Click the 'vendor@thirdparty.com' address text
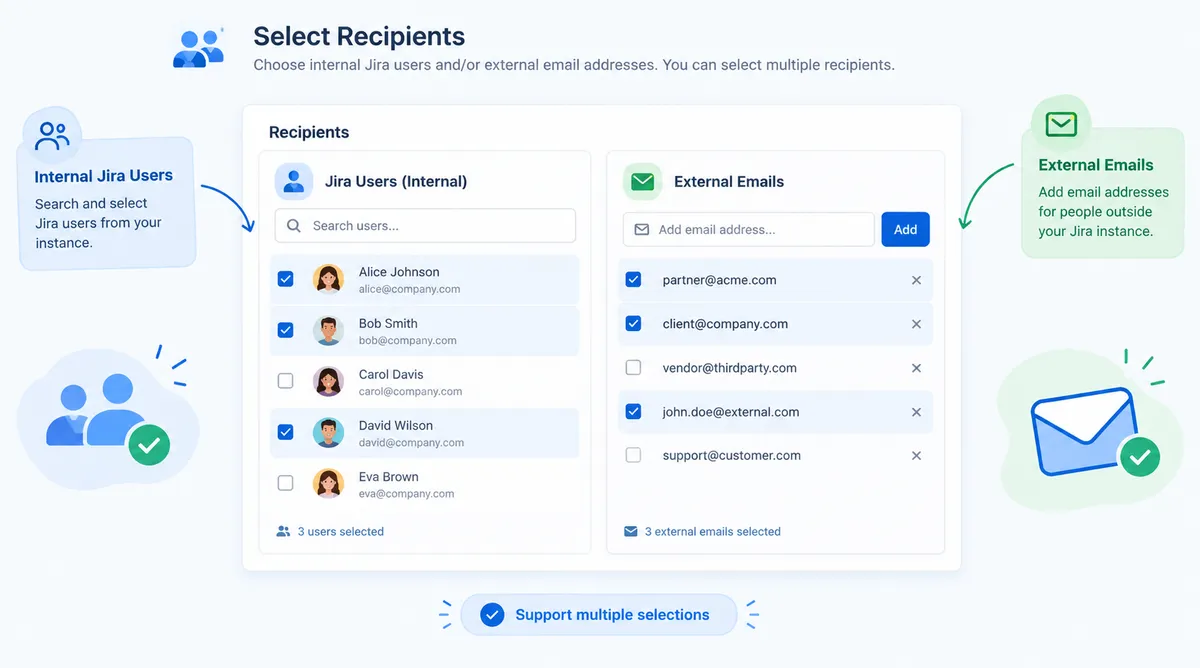This screenshot has height=668, width=1200. pyautogui.click(x=730, y=368)
